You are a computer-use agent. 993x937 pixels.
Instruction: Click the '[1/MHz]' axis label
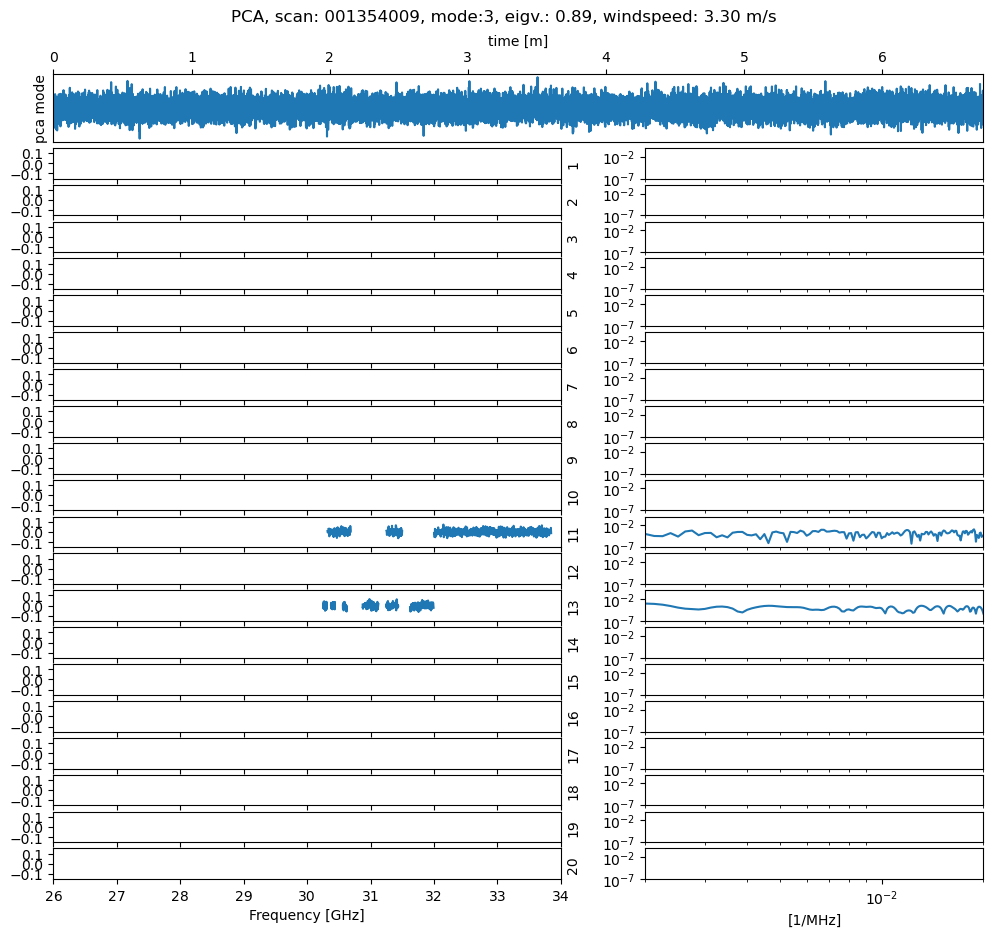coord(814,920)
